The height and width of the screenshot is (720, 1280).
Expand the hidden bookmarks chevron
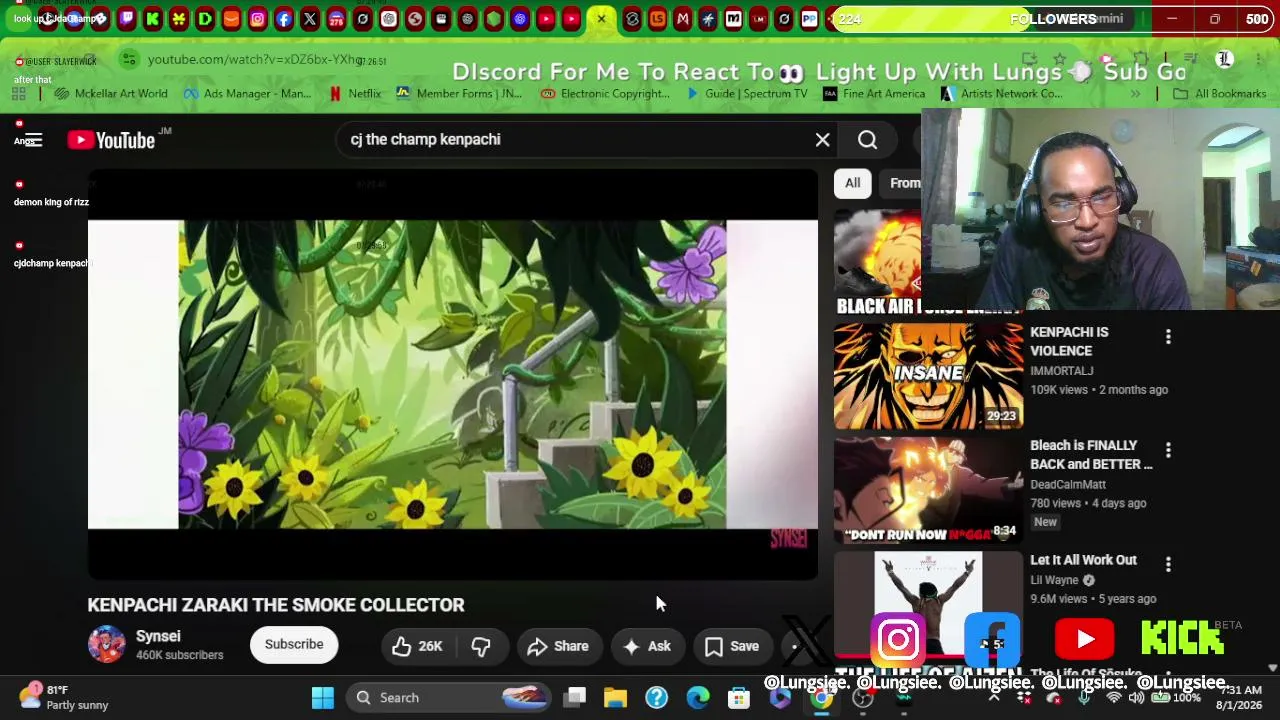[1135, 94]
